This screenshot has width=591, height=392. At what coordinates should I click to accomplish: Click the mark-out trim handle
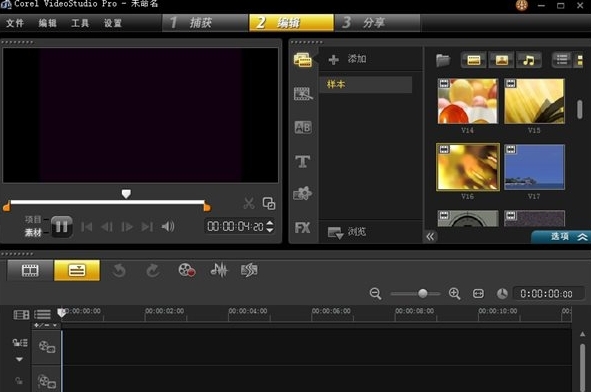point(207,207)
